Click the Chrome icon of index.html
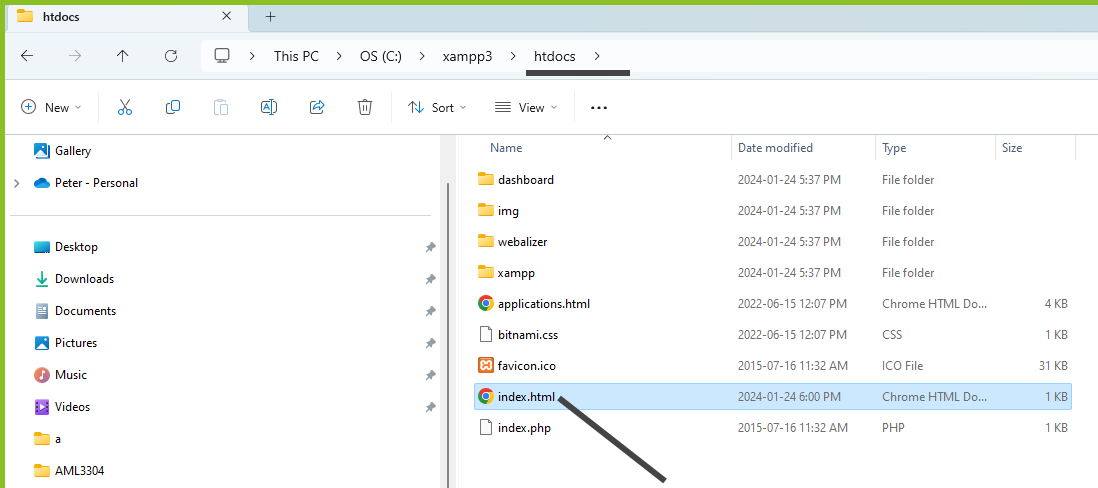The width and height of the screenshot is (1098, 488). 485,397
